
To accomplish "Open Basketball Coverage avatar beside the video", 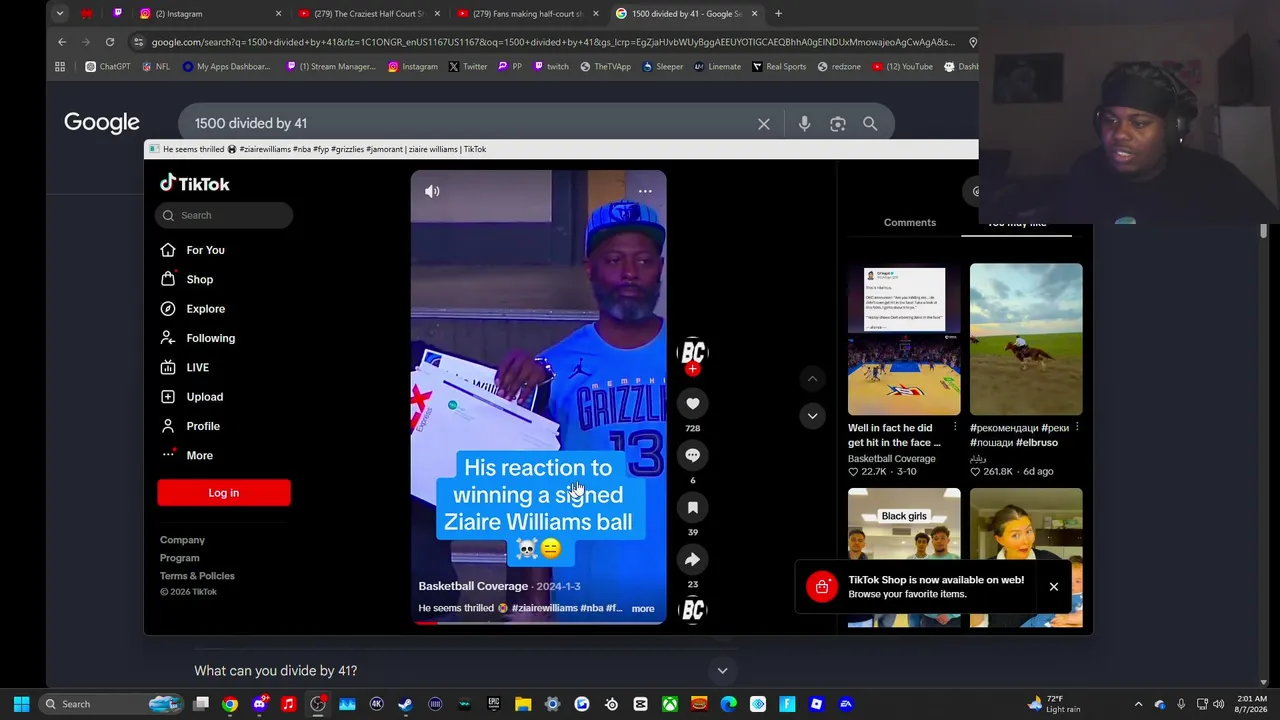I will pyautogui.click(x=692, y=352).
